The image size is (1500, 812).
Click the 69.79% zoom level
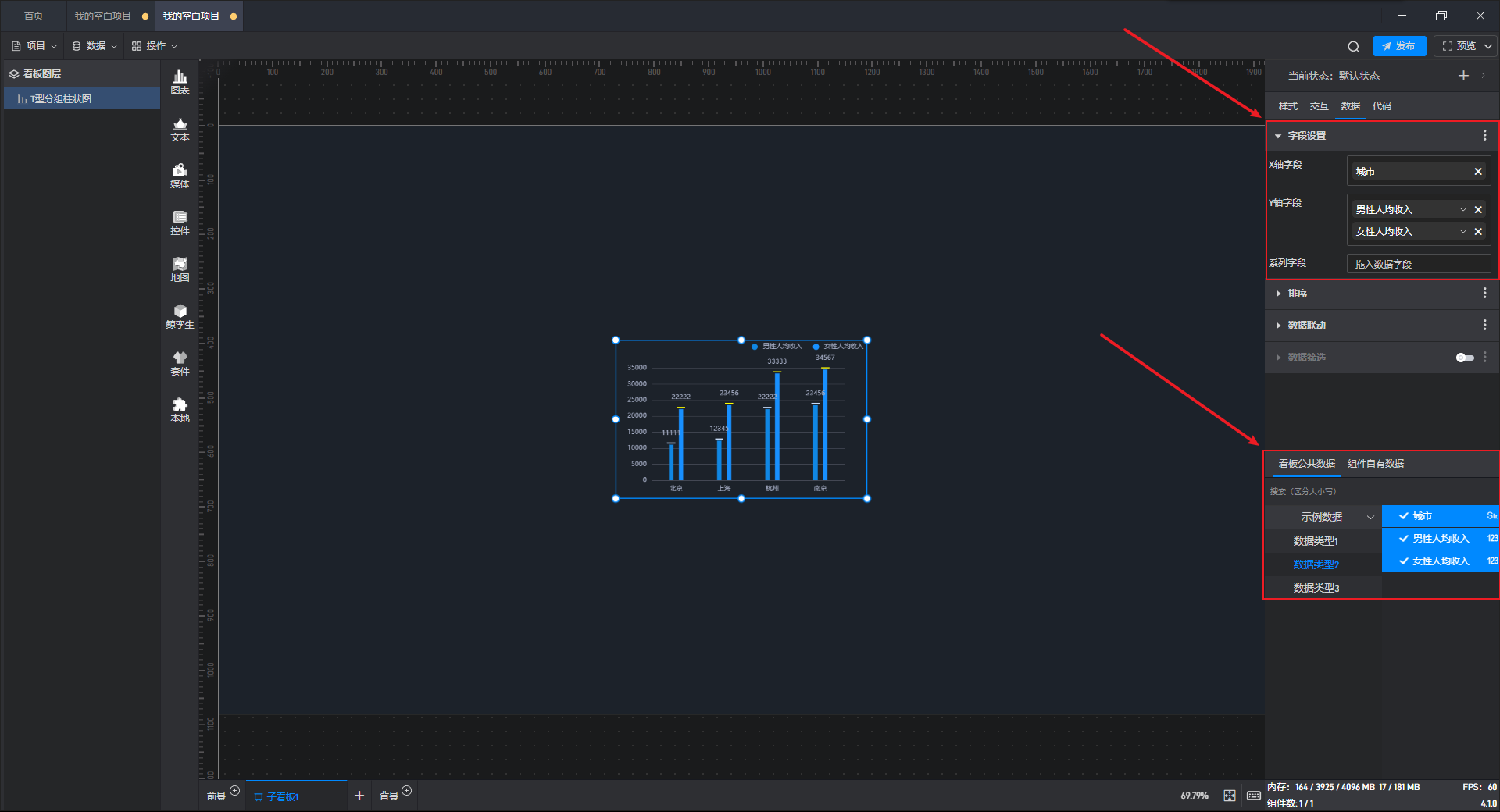[1195, 796]
